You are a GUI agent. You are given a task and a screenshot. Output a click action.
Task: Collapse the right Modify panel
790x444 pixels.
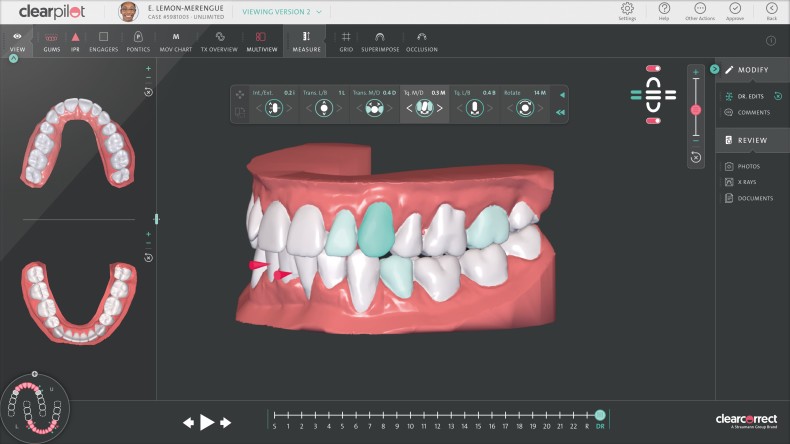click(x=714, y=69)
